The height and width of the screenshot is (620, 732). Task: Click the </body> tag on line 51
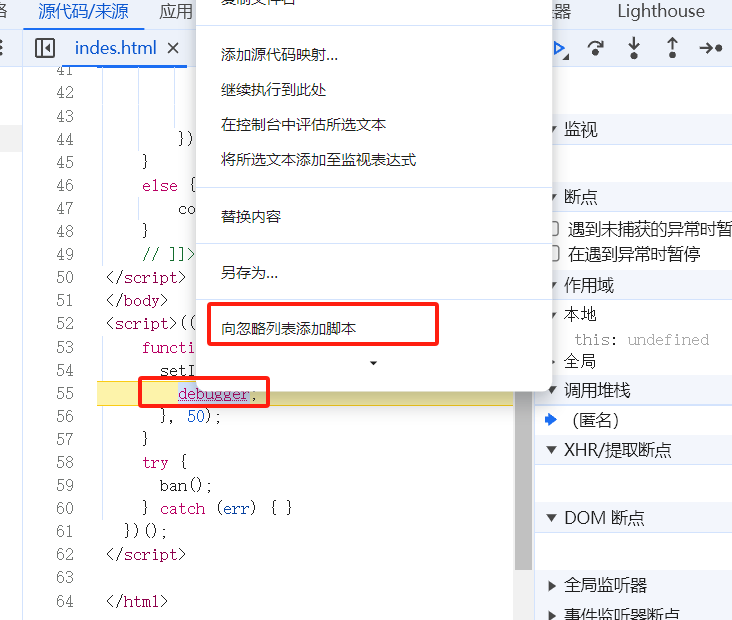coord(137,300)
